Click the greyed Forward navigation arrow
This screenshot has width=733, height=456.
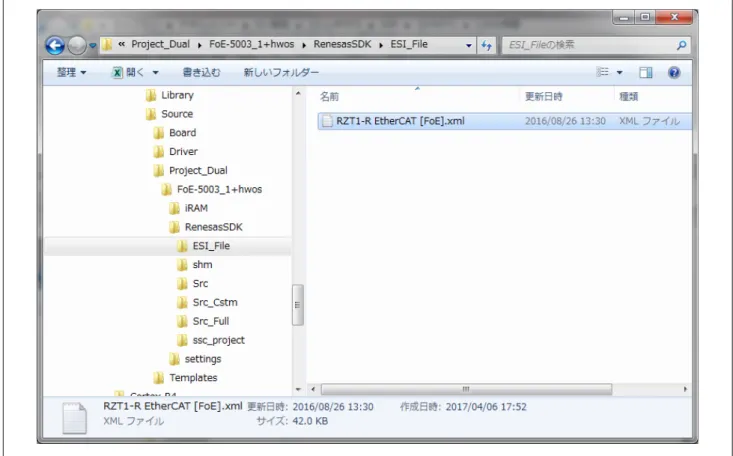click(77, 45)
